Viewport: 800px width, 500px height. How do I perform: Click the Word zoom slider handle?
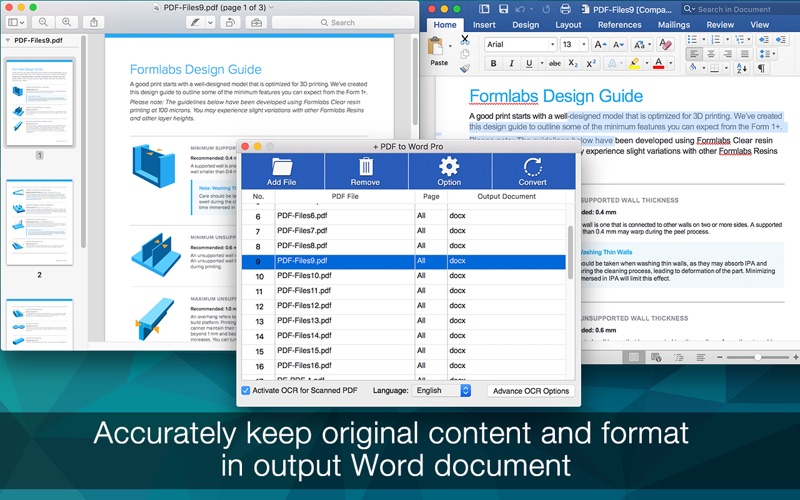tap(758, 357)
